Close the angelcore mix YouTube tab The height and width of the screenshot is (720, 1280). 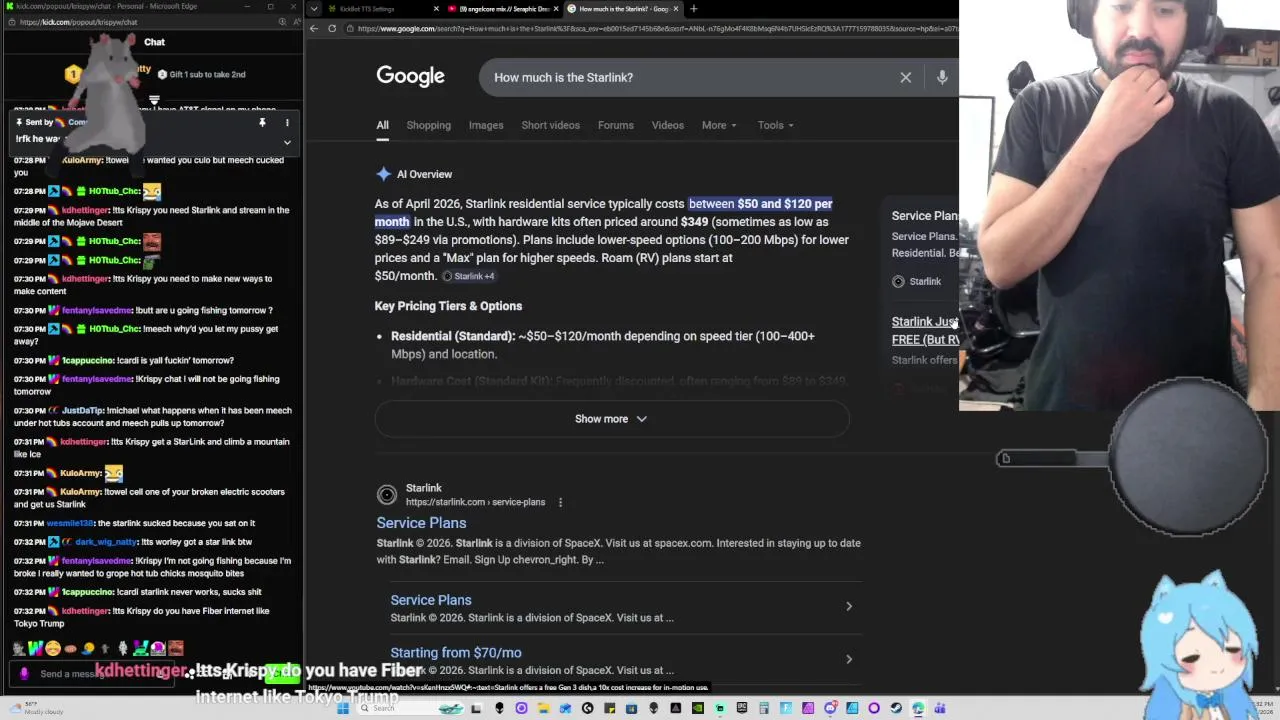click(x=556, y=9)
